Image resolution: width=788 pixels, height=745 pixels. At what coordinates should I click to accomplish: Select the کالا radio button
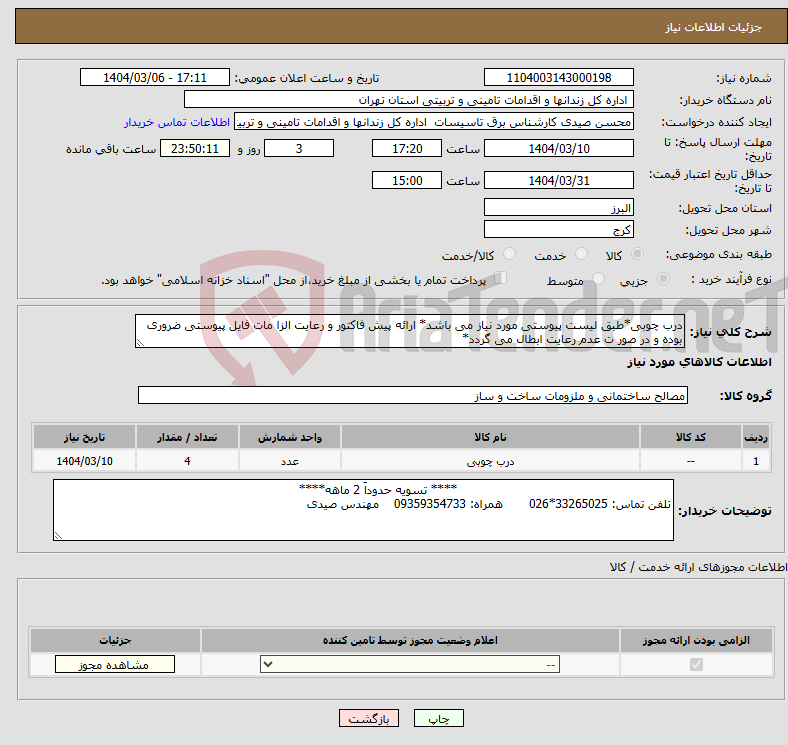637,254
